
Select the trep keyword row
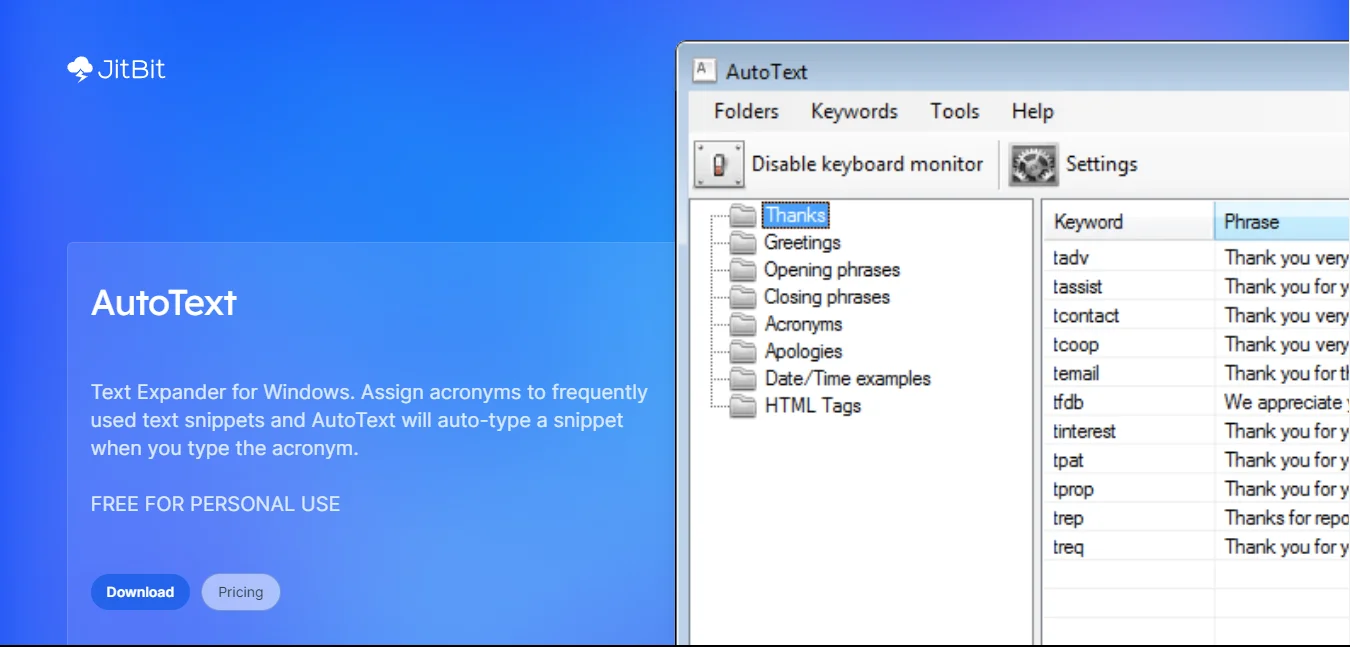point(1197,518)
